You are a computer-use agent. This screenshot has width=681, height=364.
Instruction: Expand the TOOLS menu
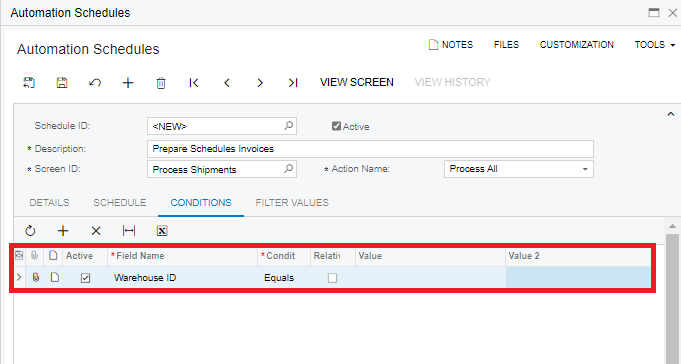[655, 45]
